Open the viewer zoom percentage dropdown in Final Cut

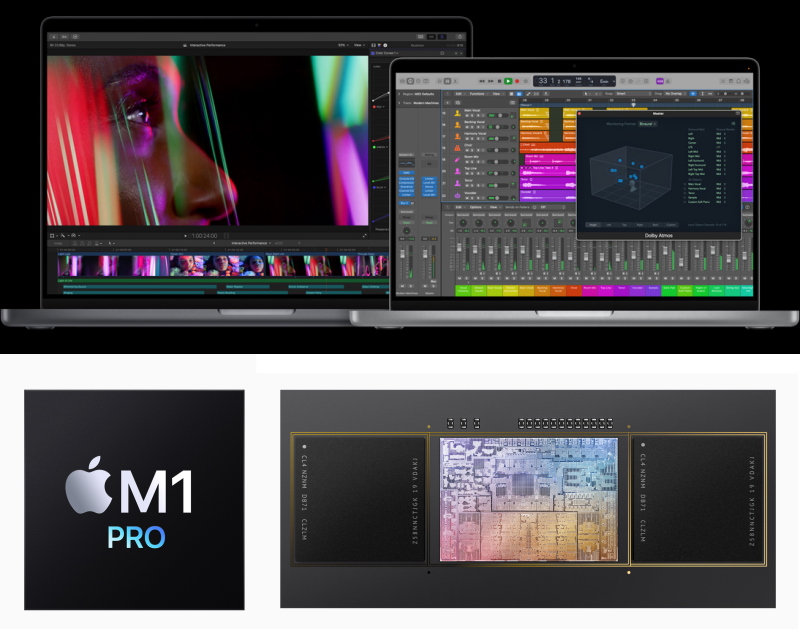(343, 45)
